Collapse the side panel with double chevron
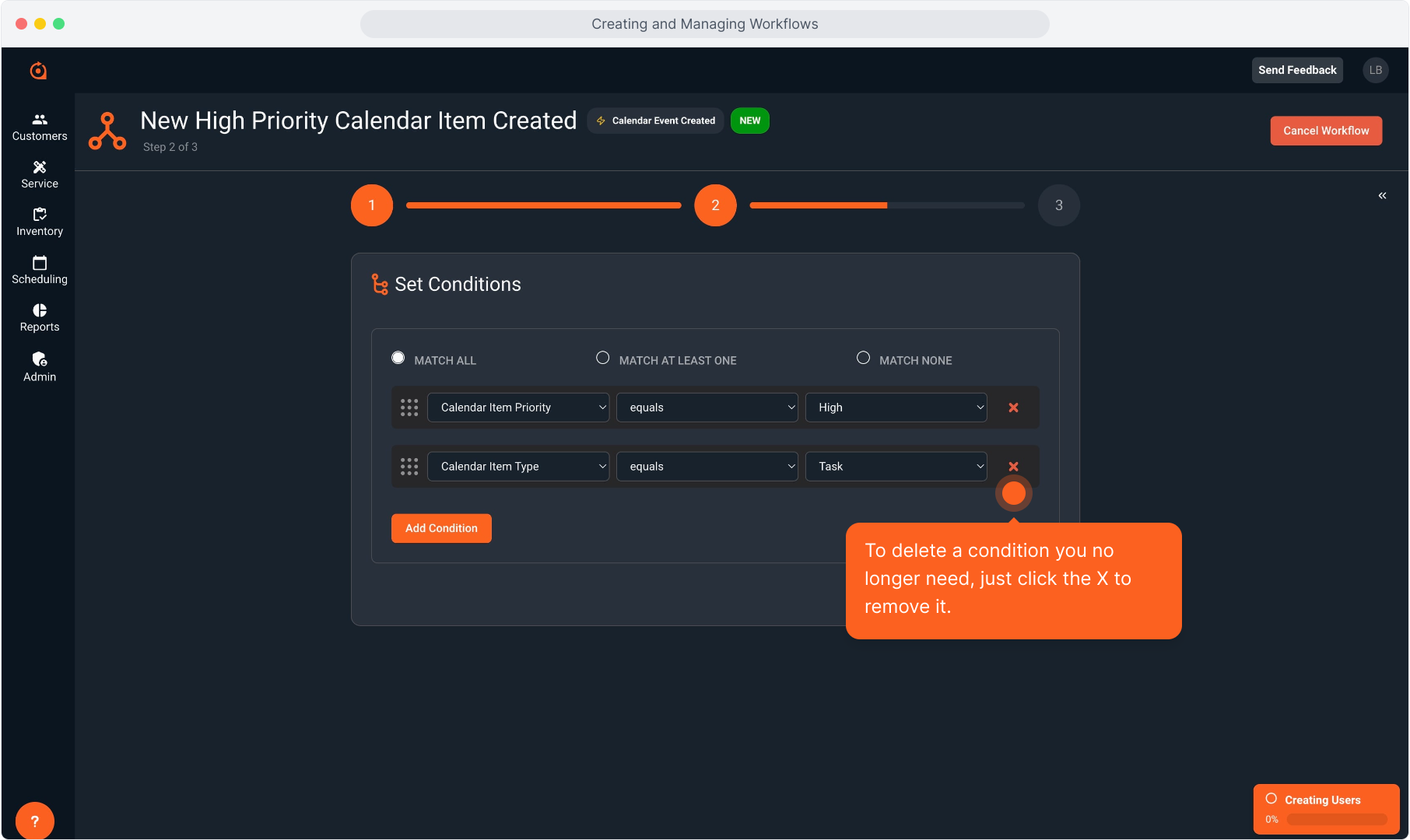1410x840 pixels. (x=1382, y=195)
